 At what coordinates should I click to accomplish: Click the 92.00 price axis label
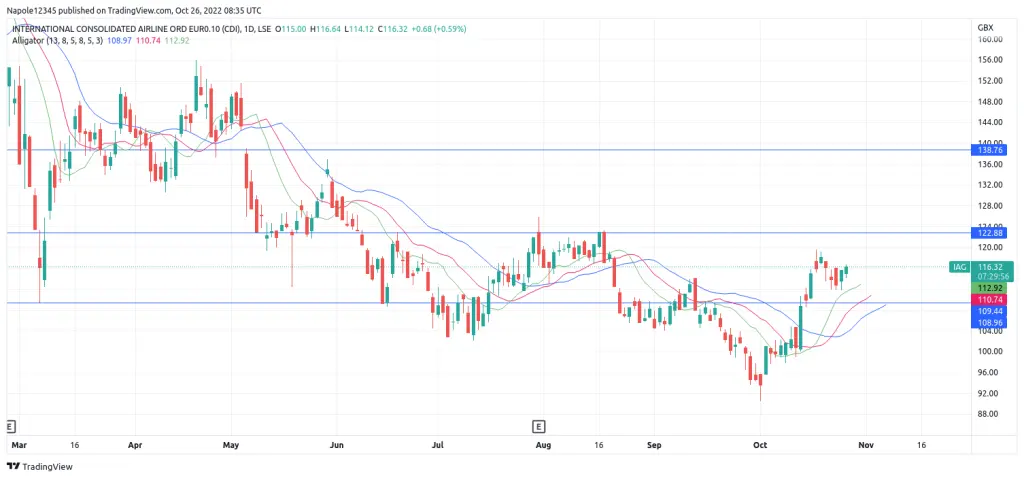coord(990,393)
